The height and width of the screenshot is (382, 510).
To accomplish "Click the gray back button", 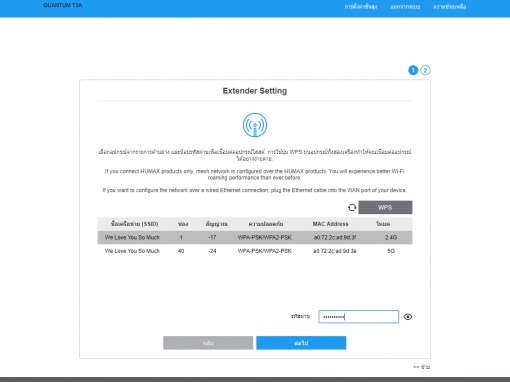I will pyautogui.click(x=208, y=343).
